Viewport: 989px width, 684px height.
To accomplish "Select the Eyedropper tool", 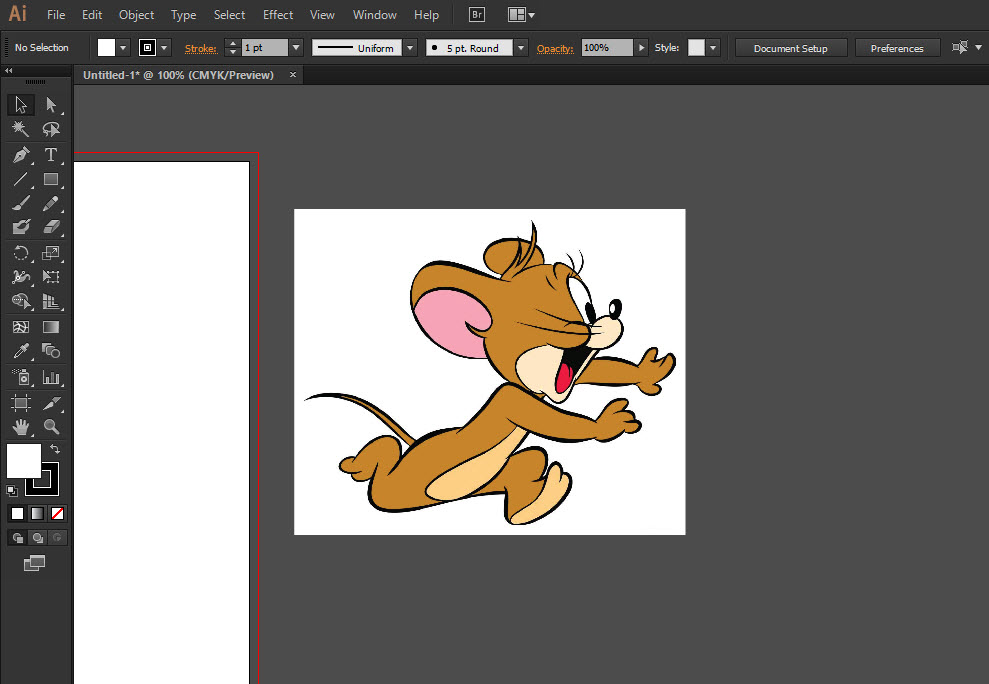I will [21, 351].
